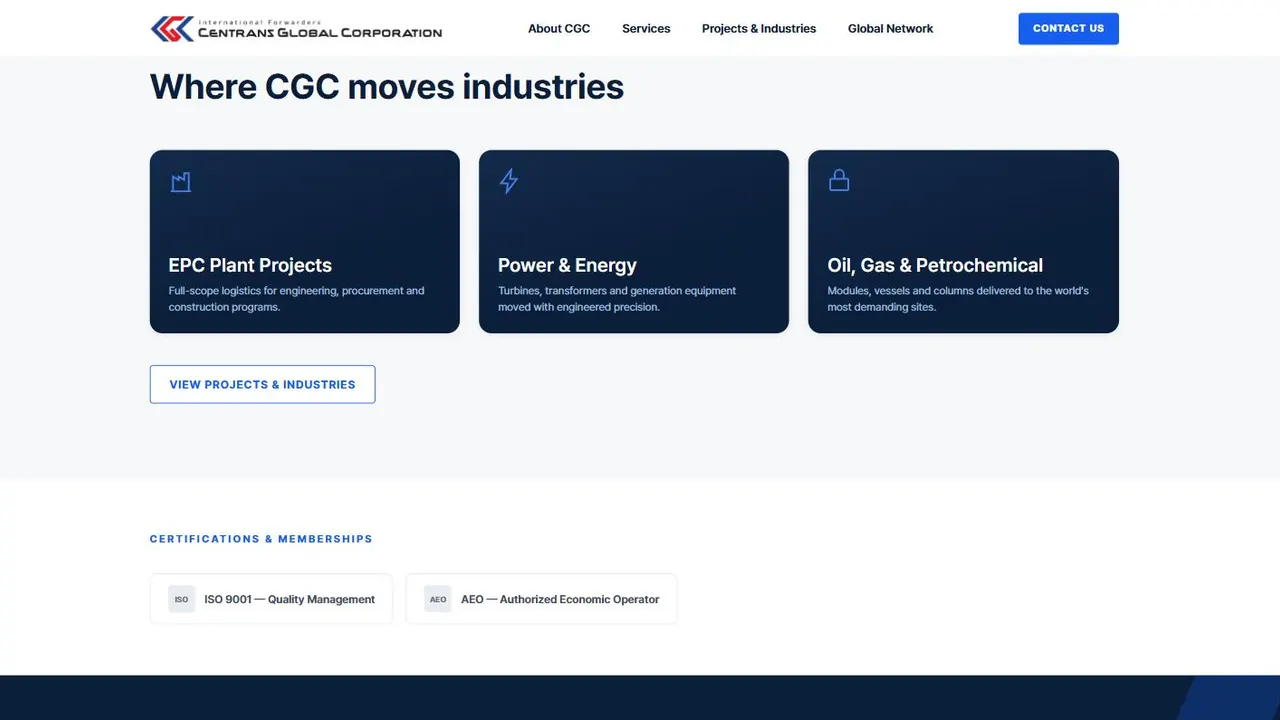The image size is (1280, 720).
Task: Click the Contact Us button
Action: (1068, 29)
